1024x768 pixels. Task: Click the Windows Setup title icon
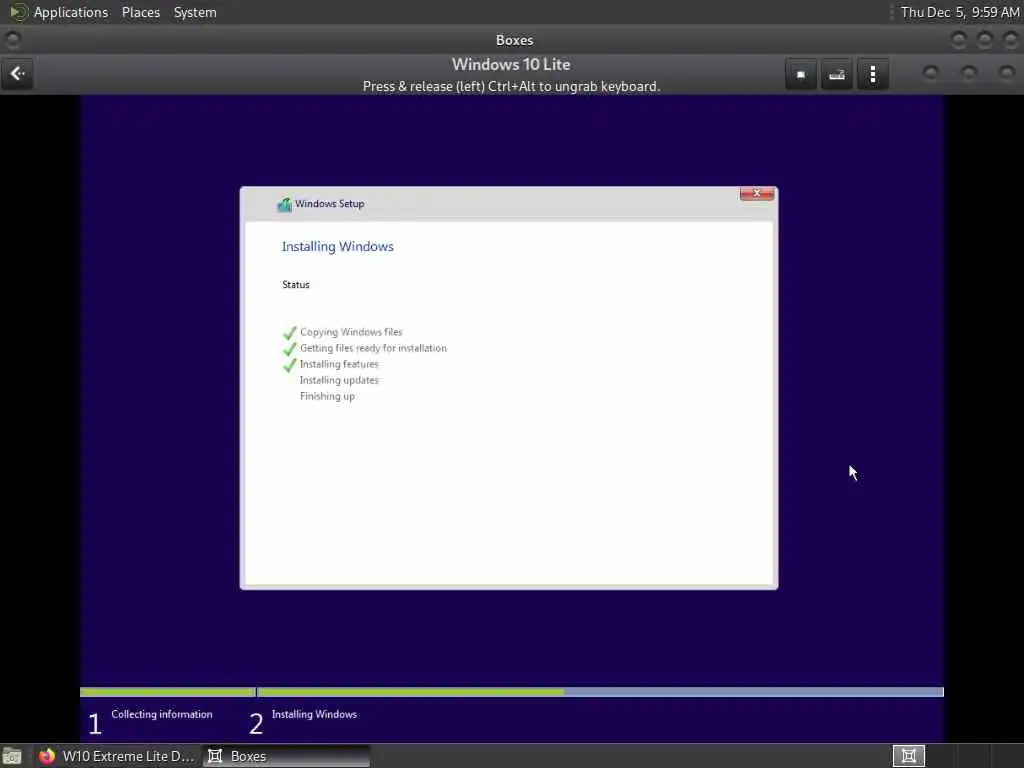pyautogui.click(x=284, y=204)
